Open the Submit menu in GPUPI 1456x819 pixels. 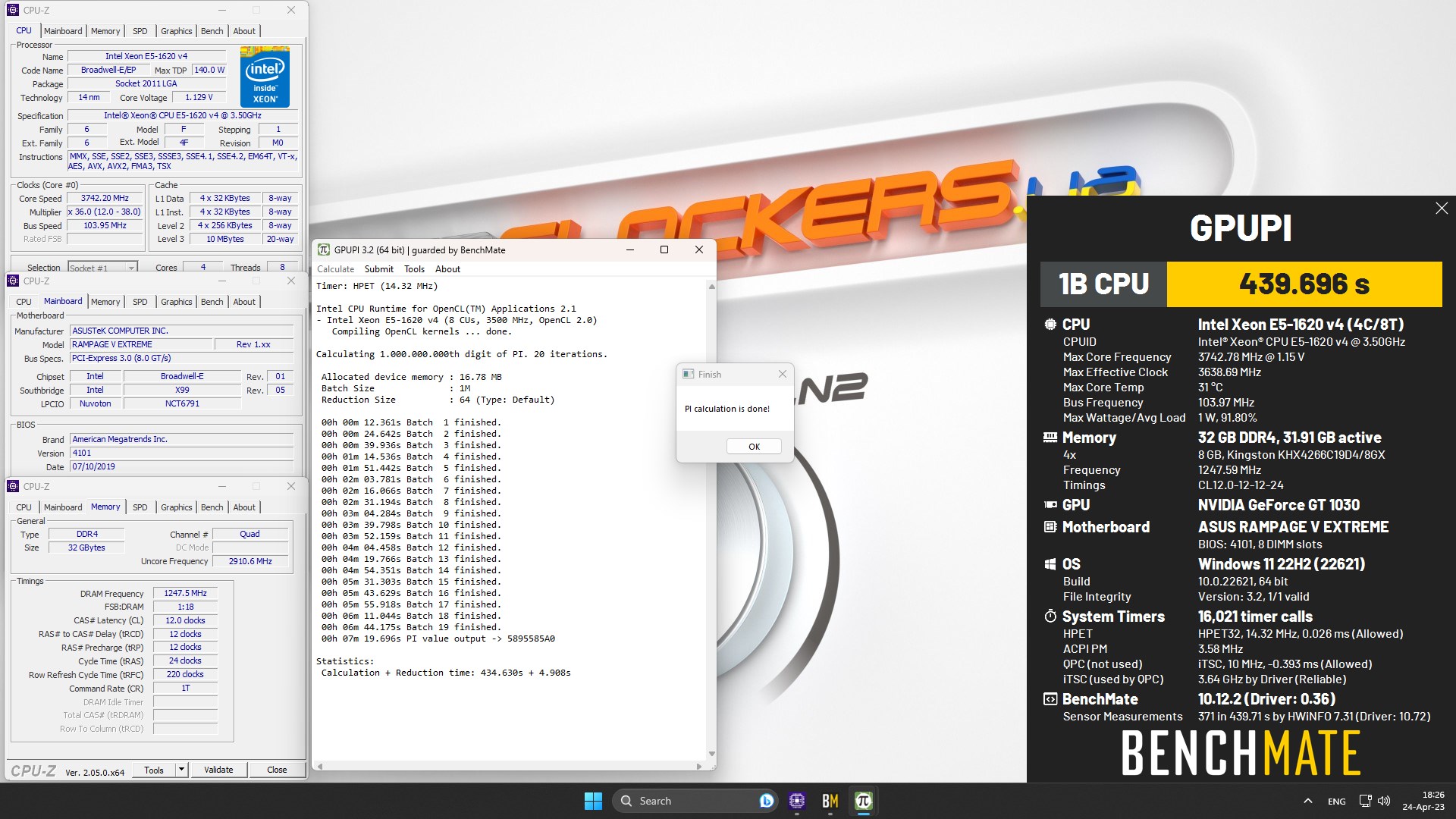point(378,269)
